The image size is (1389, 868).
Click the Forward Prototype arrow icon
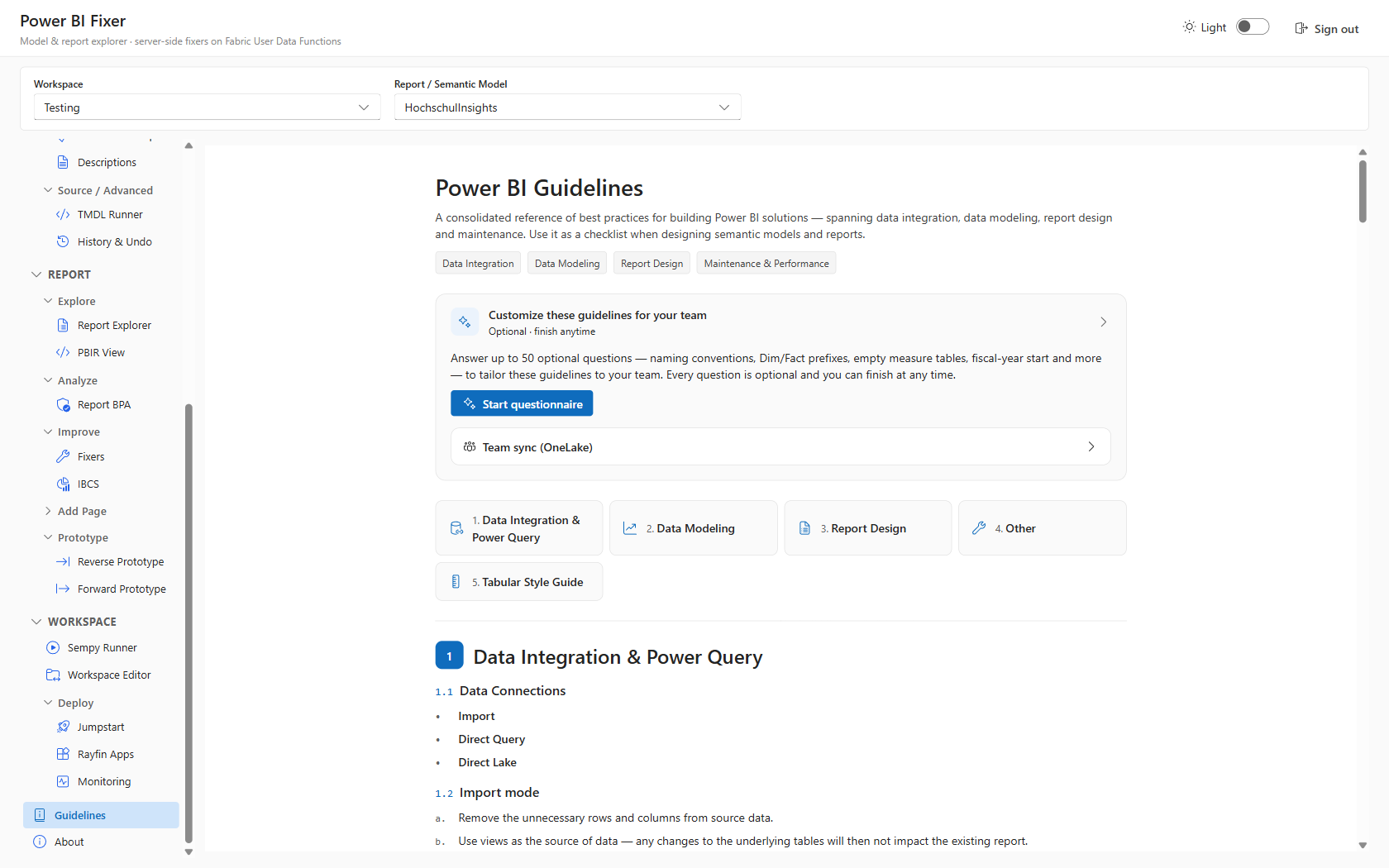click(63, 589)
